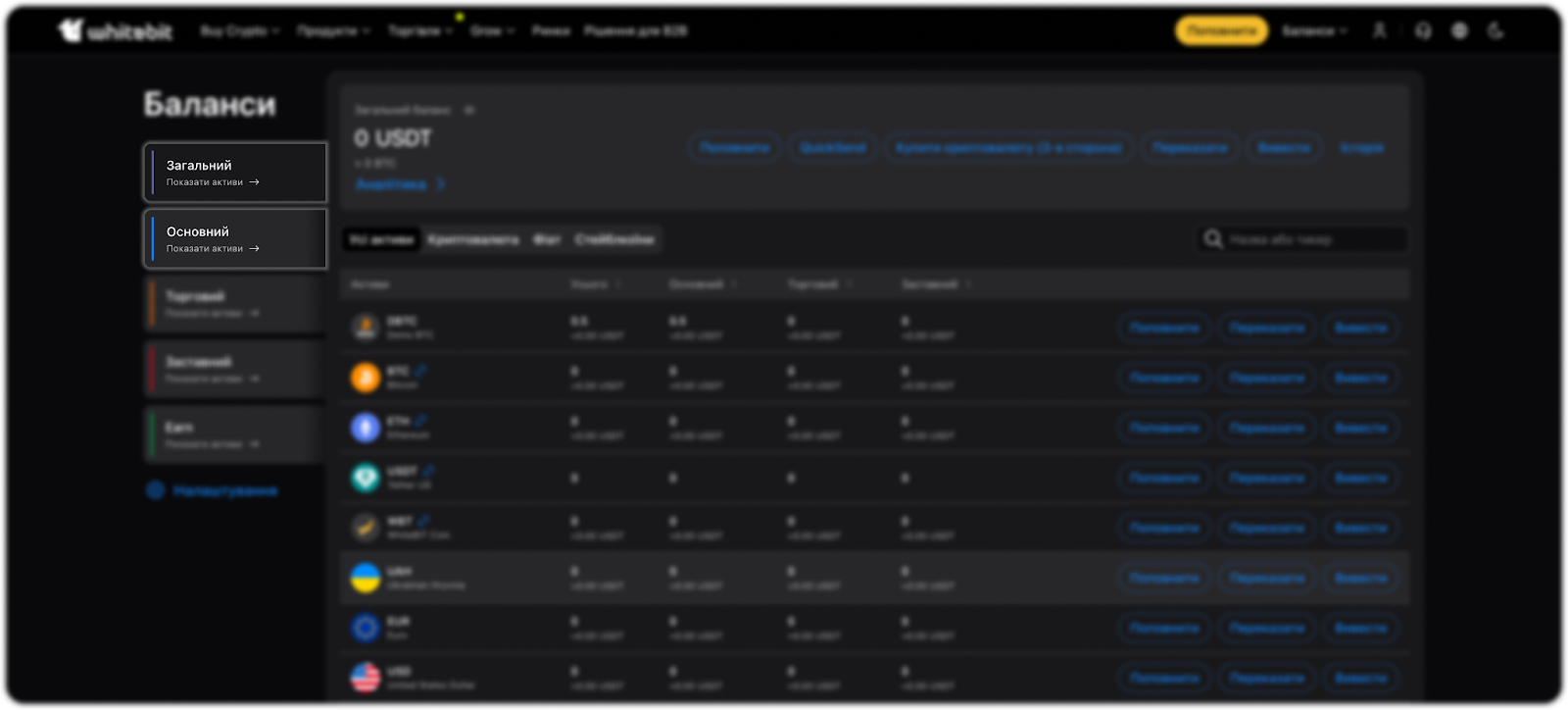The image size is (1568, 710).
Task: Click the Bitcoin BTC coin icon
Action: (366, 378)
